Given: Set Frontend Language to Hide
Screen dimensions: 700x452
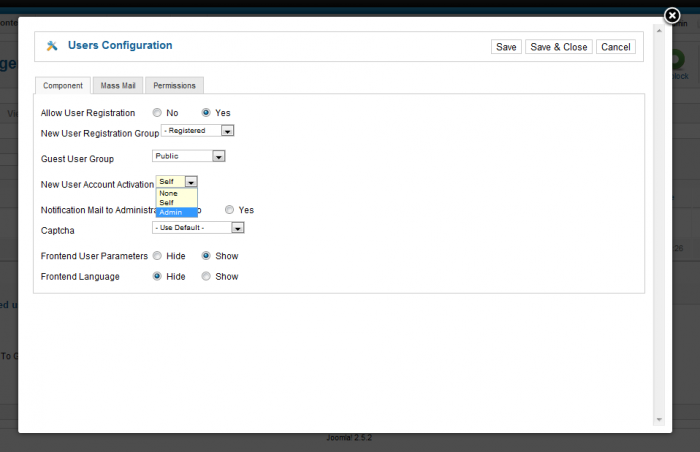Looking at the screenshot, I should (157, 276).
